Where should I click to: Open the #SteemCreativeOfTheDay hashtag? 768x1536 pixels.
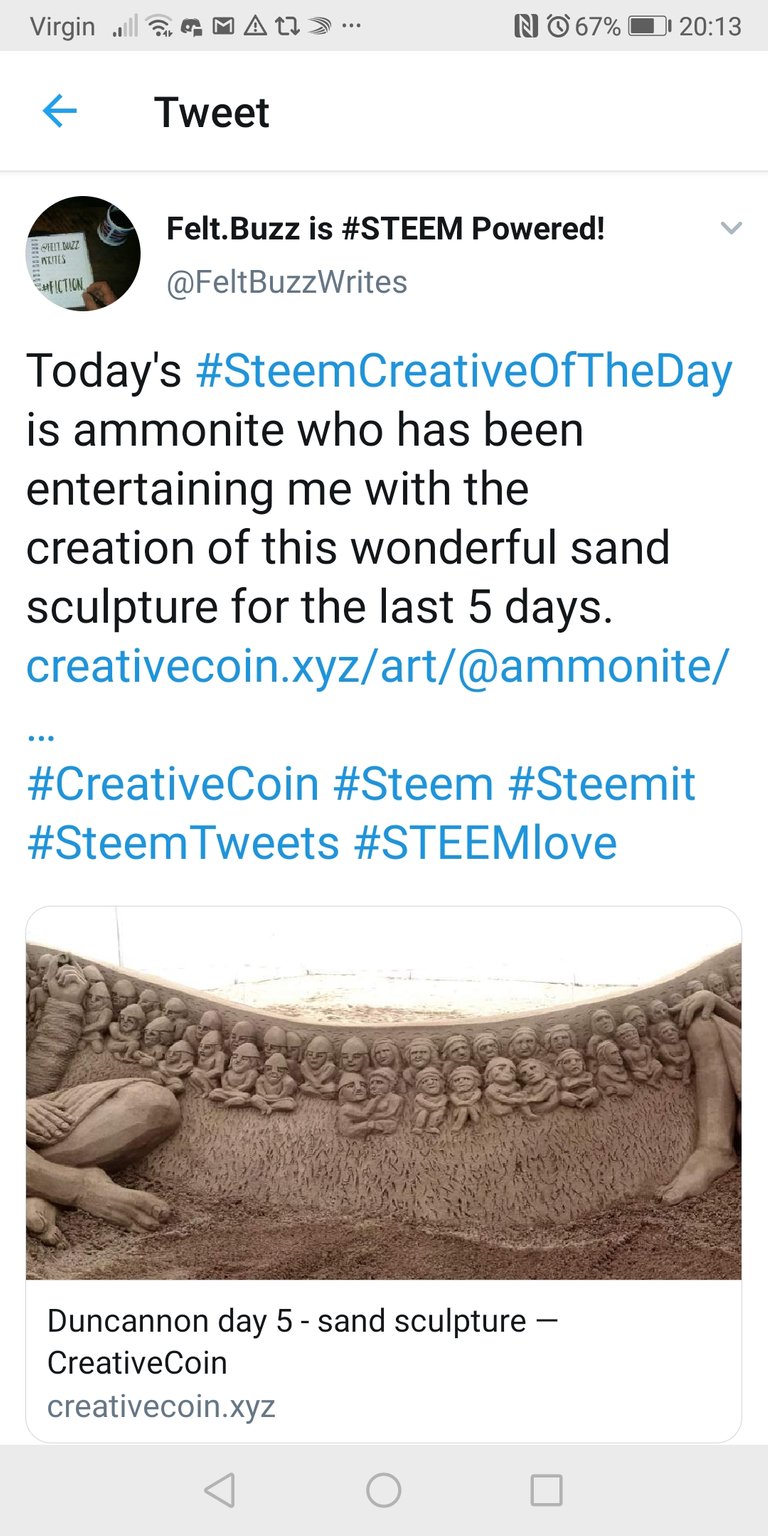(x=464, y=371)
